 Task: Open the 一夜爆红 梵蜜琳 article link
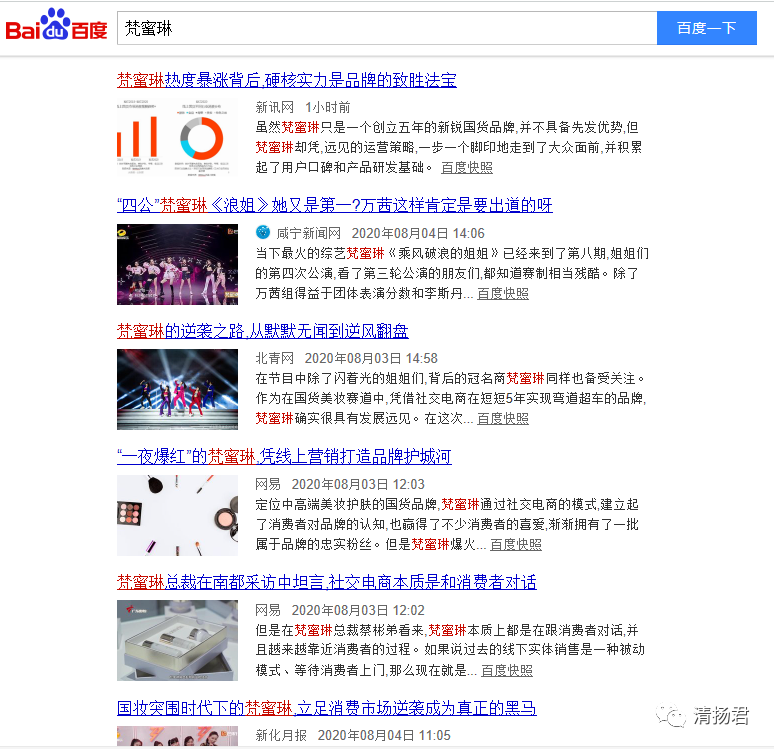point(284,457)
